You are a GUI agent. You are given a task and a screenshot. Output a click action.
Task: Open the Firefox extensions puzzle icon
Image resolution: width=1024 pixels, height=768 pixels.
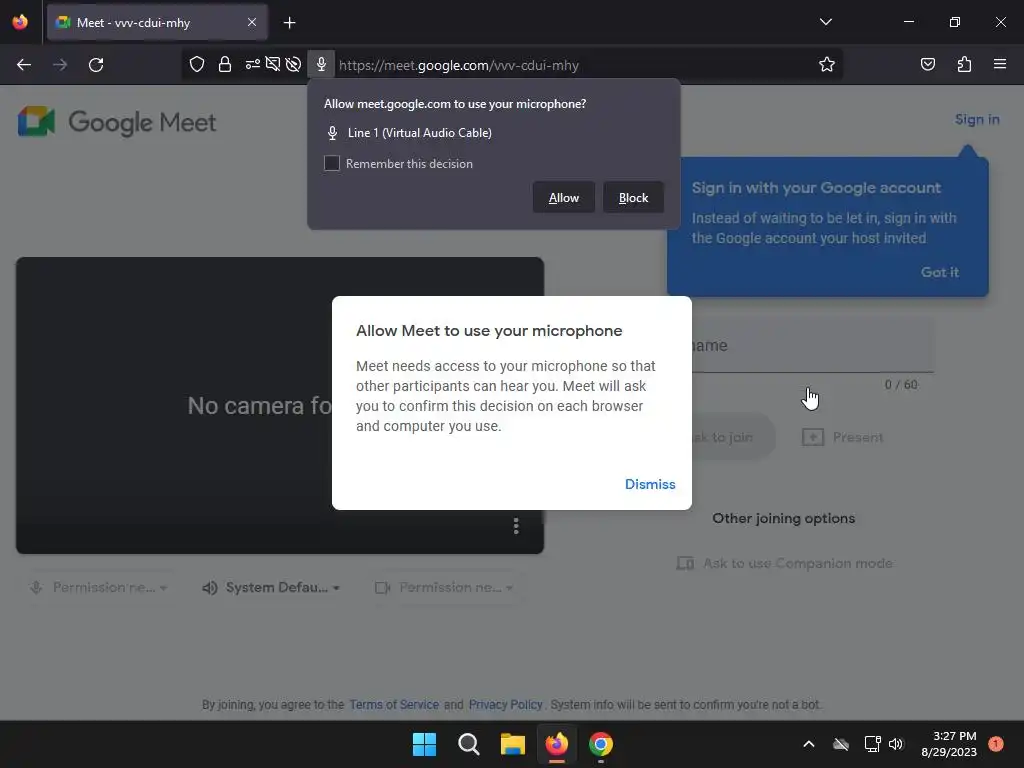(964, 64)
